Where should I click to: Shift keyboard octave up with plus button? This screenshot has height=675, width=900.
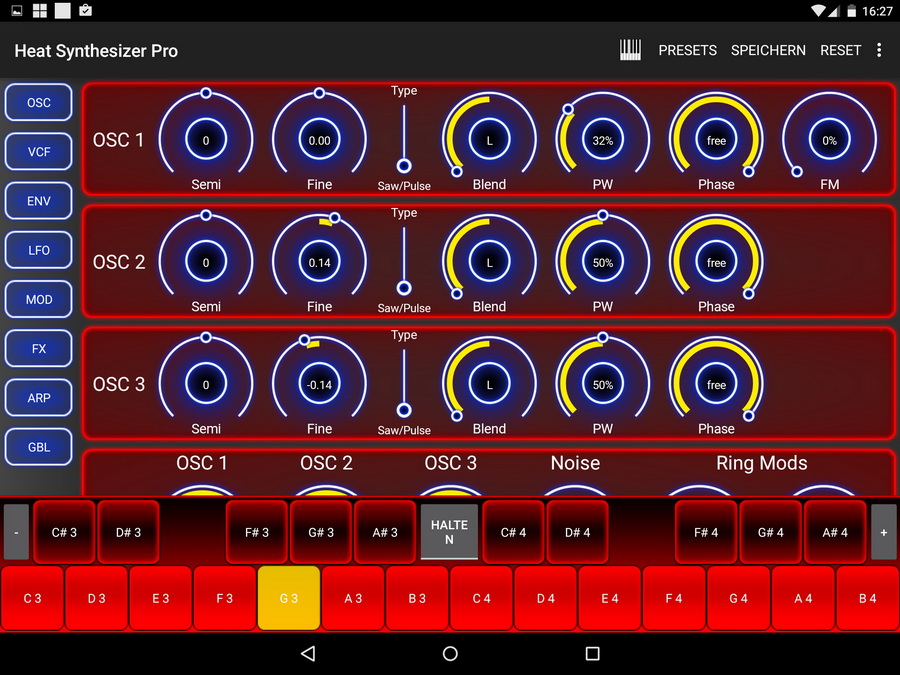click(883, 532)
